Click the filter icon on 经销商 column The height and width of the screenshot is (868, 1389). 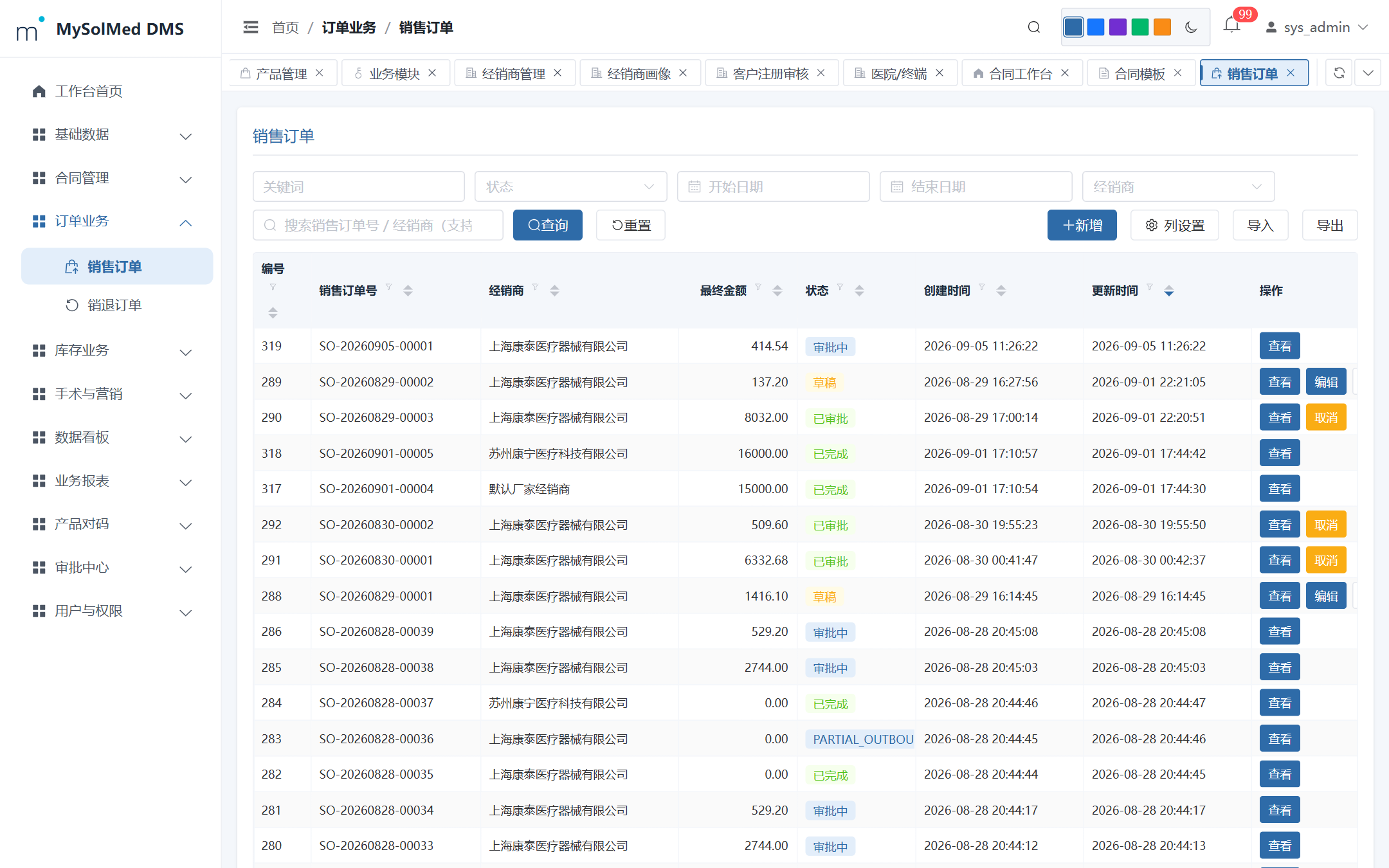point(535,287)
